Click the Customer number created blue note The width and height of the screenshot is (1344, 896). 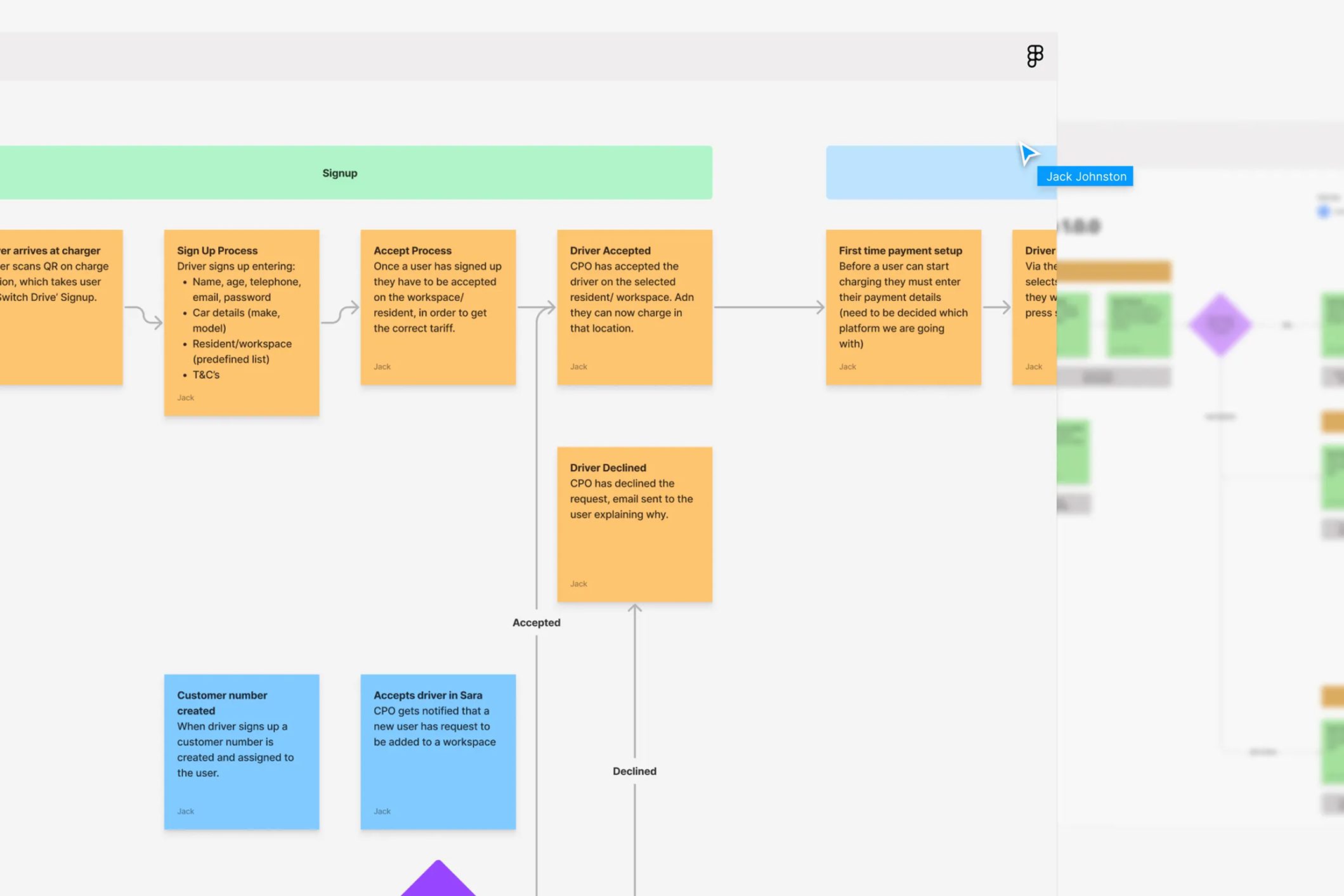click(x=241, y=751)
